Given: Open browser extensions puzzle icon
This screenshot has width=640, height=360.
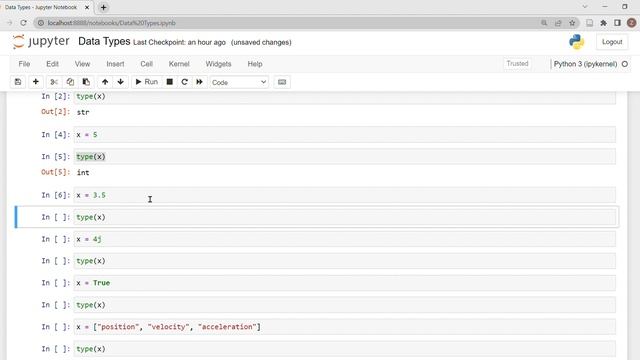Looking at the screenshot, I should pos(603,23).
